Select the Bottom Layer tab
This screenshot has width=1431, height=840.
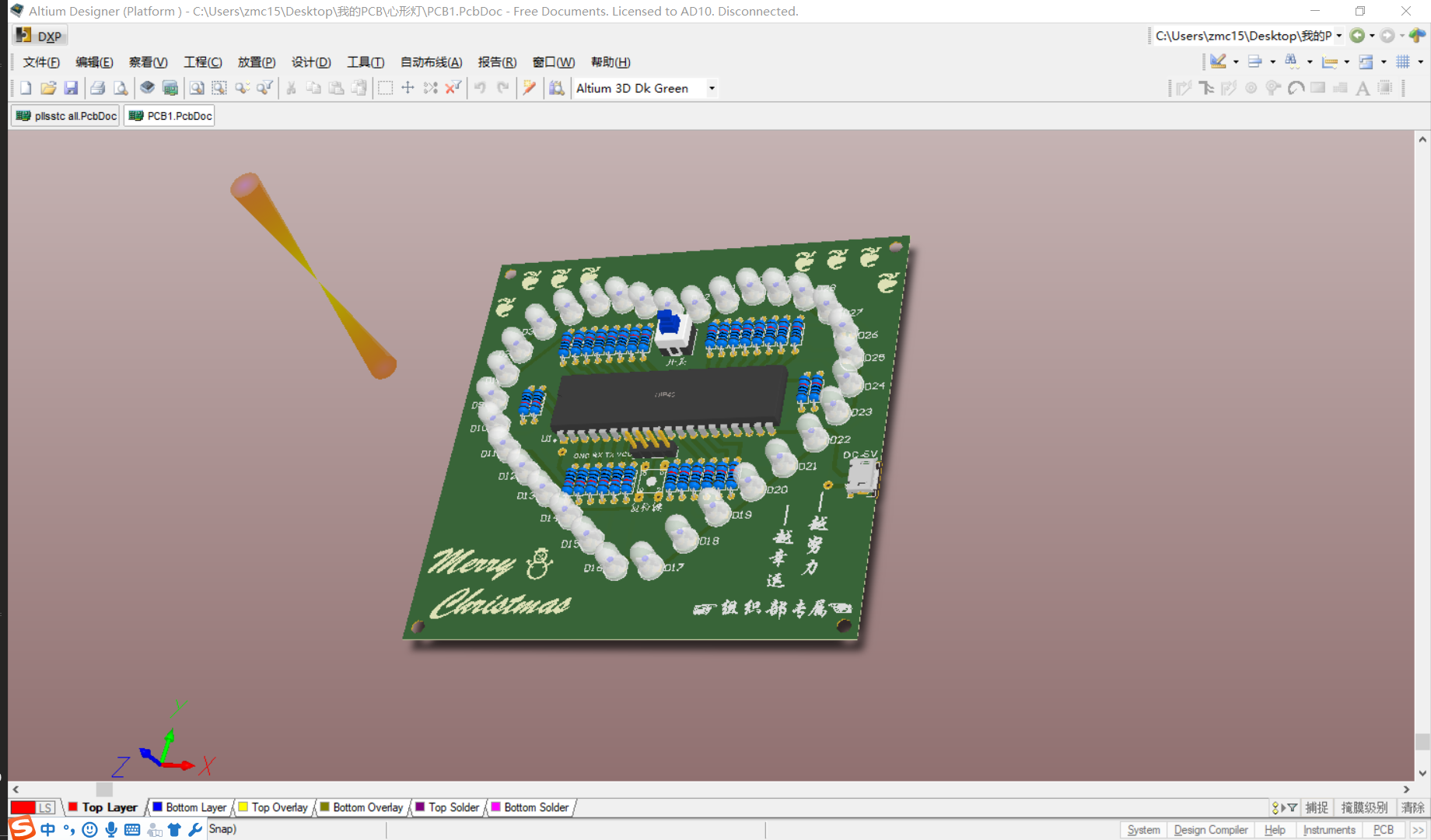(x=189, y=807)
